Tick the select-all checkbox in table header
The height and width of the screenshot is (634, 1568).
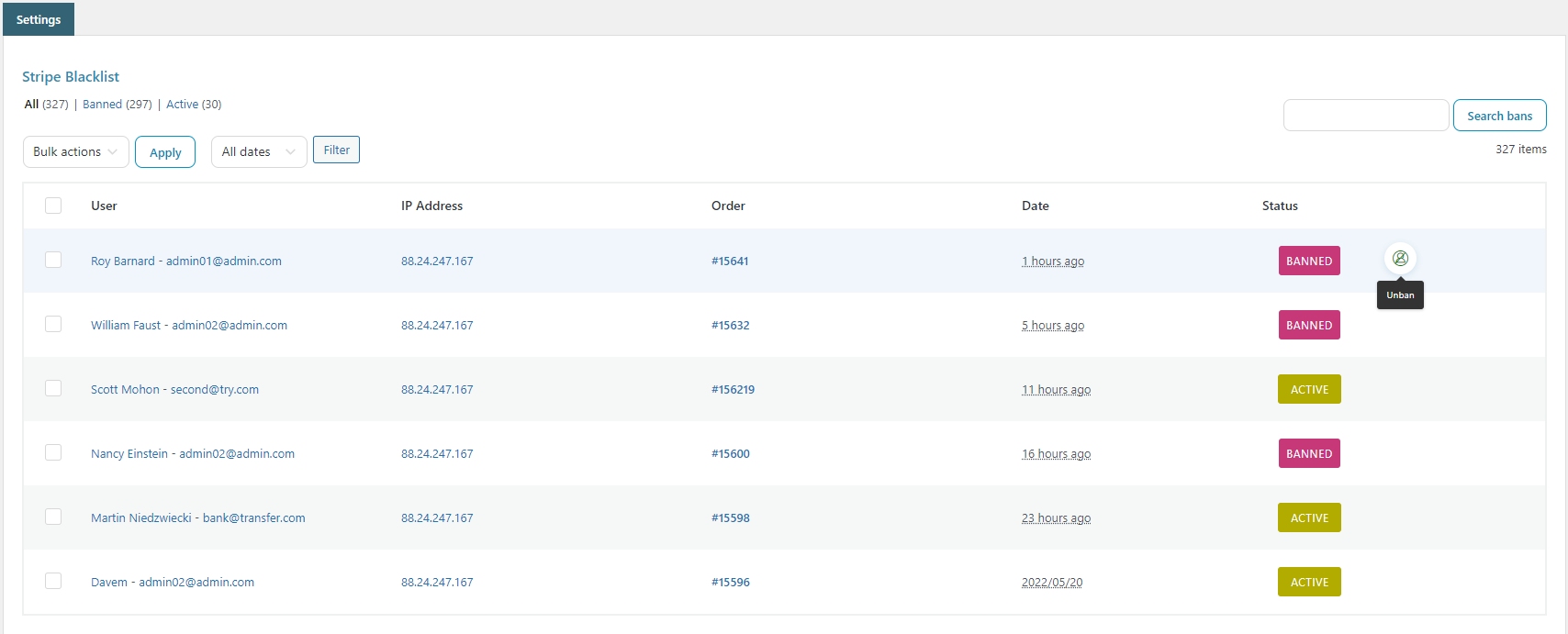point(53,206)
